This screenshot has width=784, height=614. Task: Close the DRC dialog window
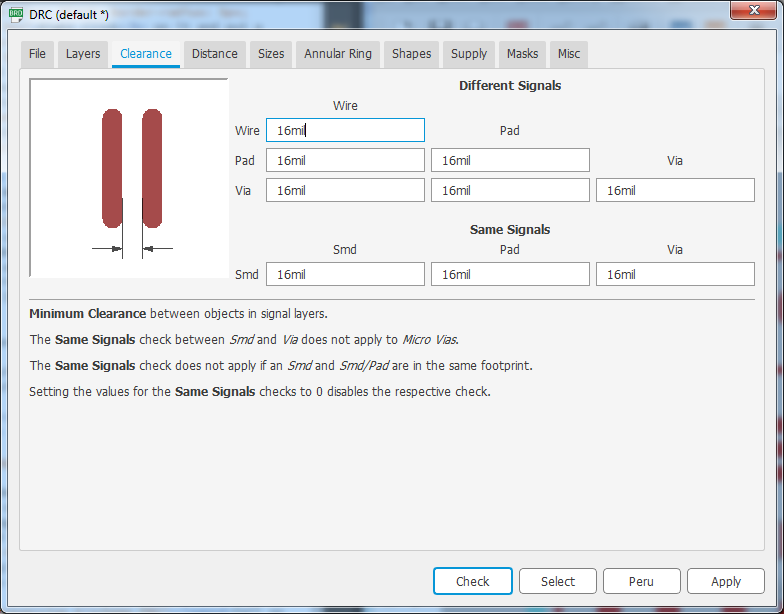[x=754, y=10]
